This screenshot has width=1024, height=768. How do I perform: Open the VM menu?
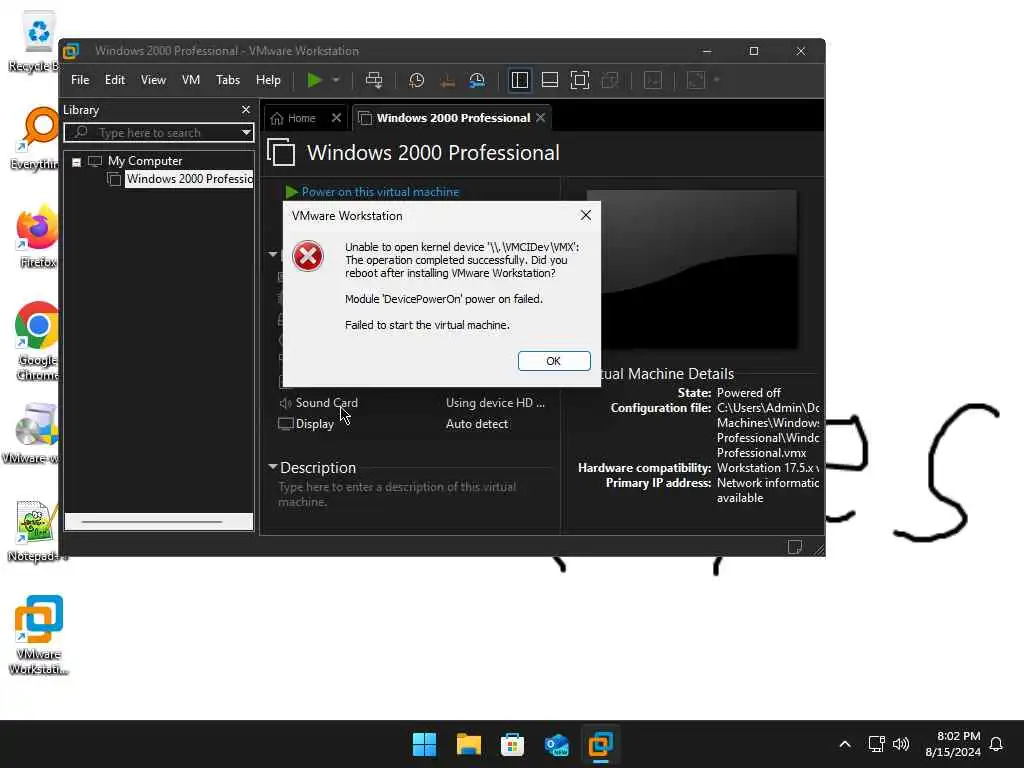coord(191,80)
